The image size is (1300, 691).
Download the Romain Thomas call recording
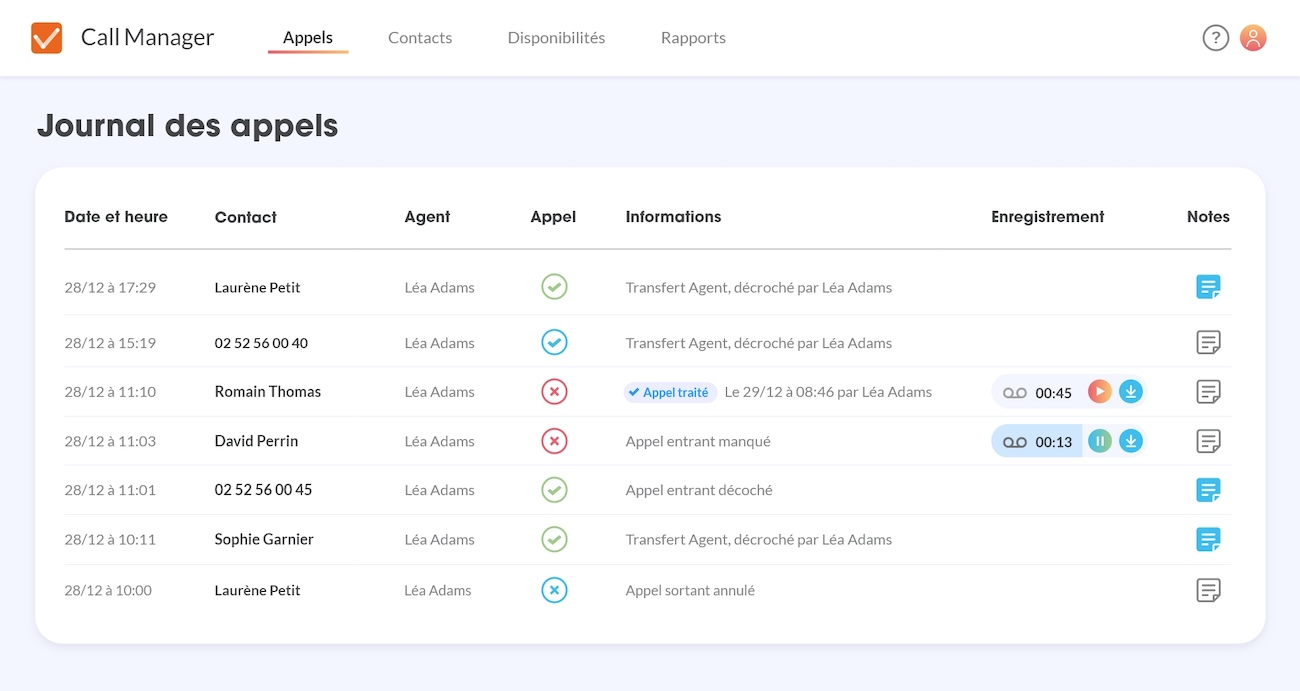point(1131,391)
